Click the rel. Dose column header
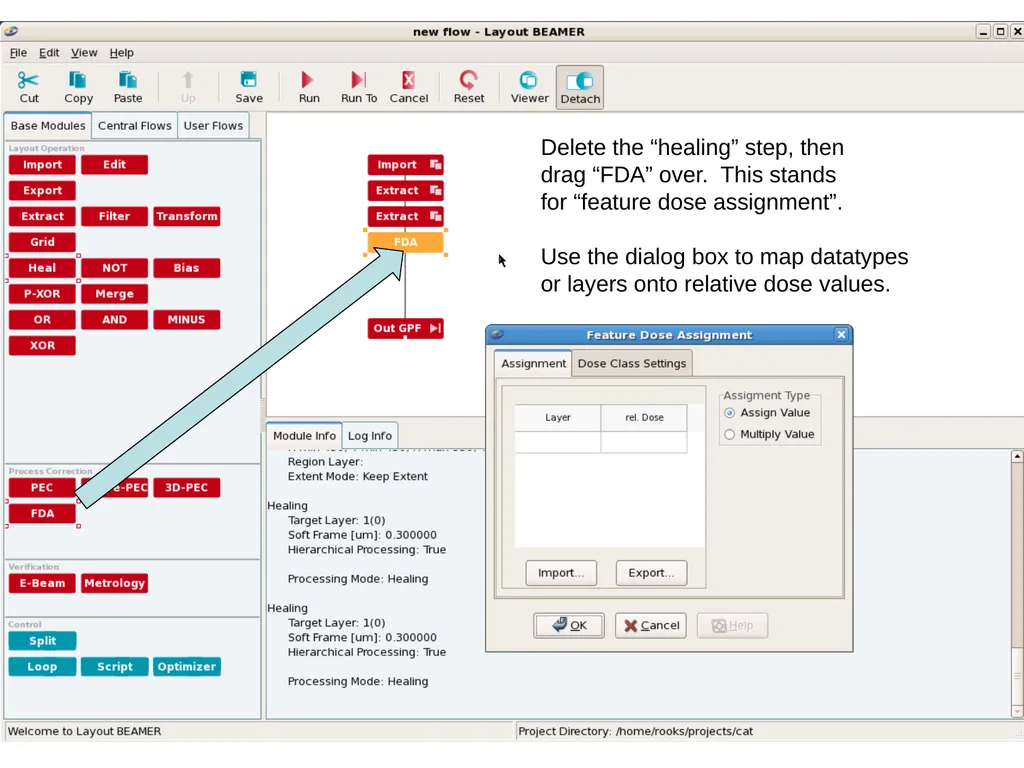 point(644,417)
